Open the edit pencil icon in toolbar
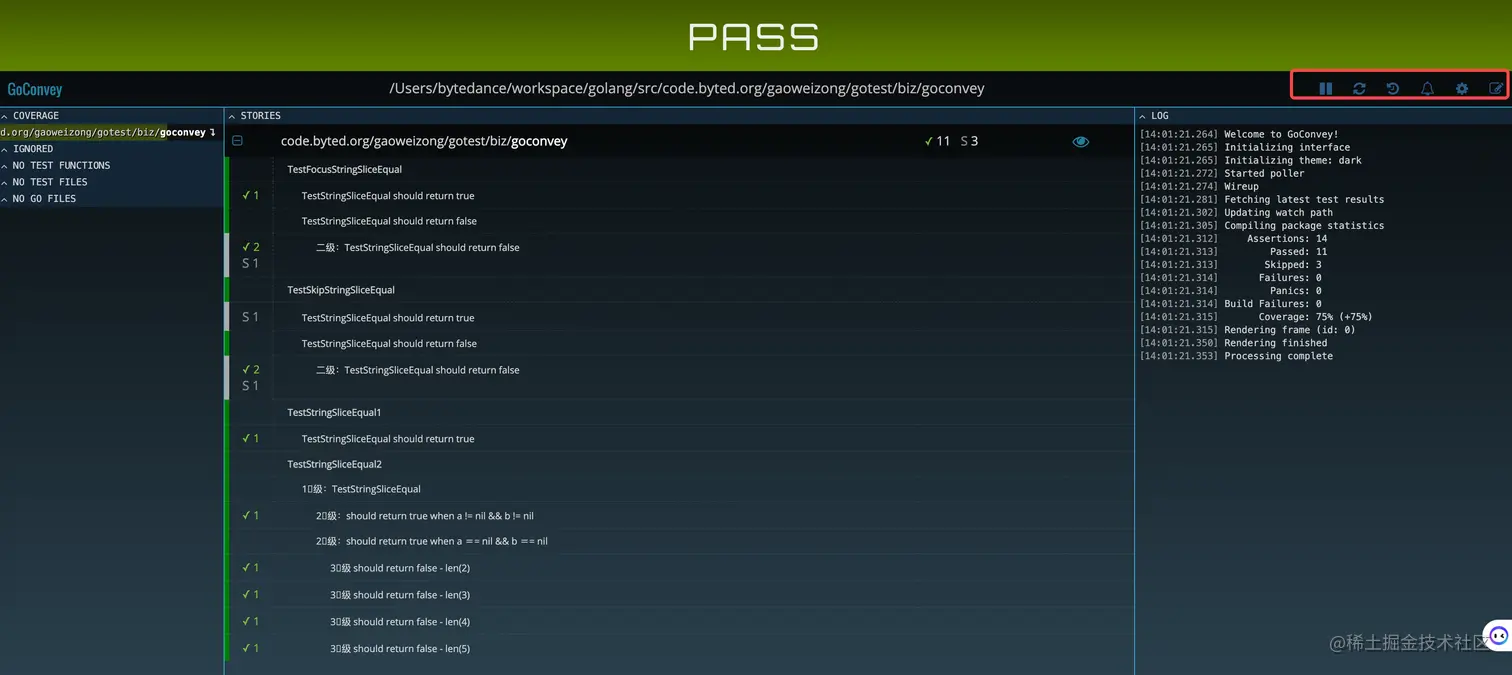This screenshot has height=675, width=1512. (x=1496, y=88)
